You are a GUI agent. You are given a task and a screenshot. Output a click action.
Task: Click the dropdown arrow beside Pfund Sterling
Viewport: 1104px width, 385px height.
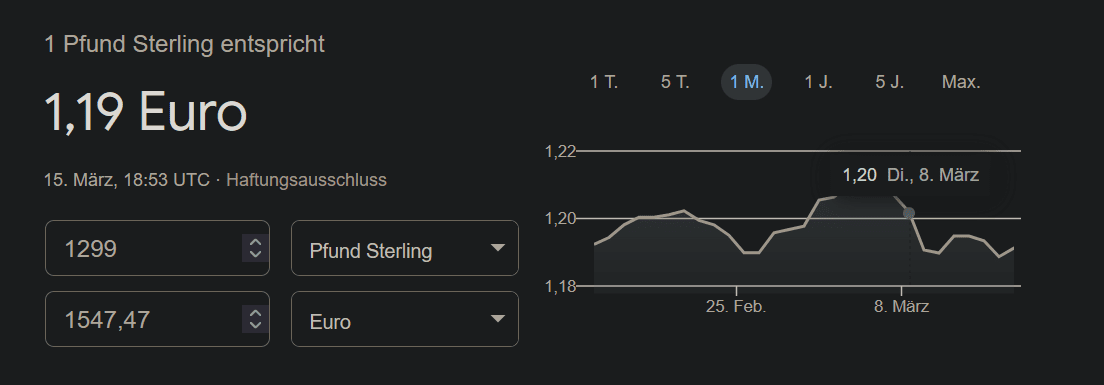pos(498,248)
